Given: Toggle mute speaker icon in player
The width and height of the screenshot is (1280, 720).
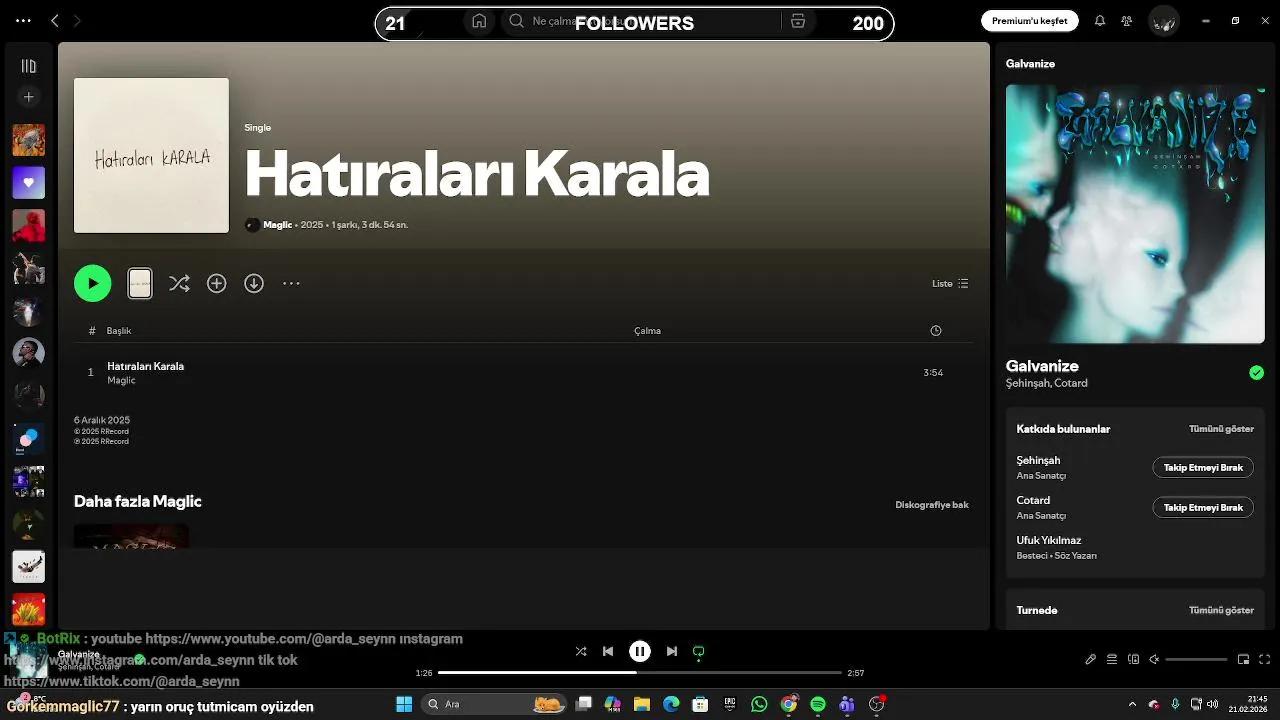Looking at the screenshot, I should coord(1154,659).
